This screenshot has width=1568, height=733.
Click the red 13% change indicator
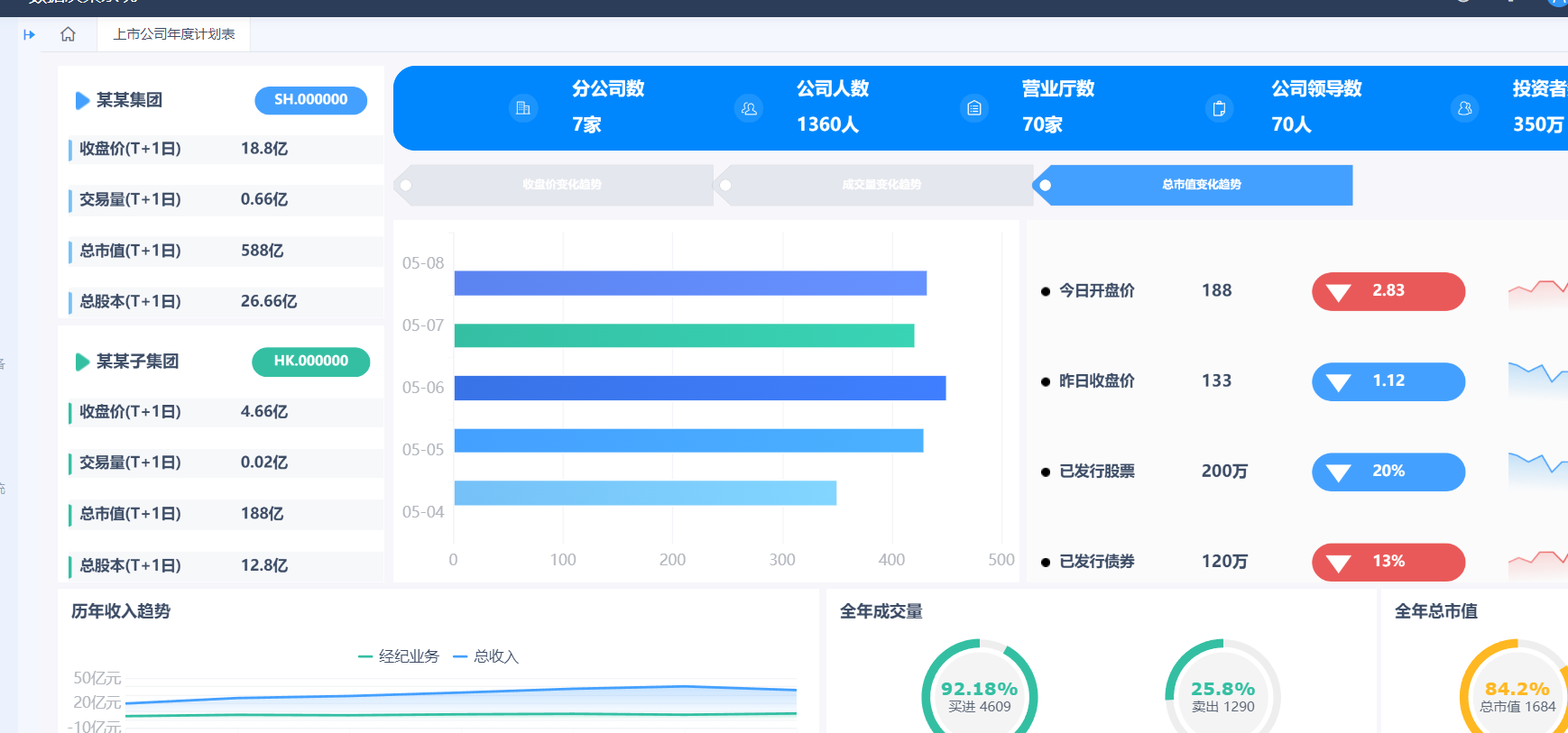[1388, 562]
